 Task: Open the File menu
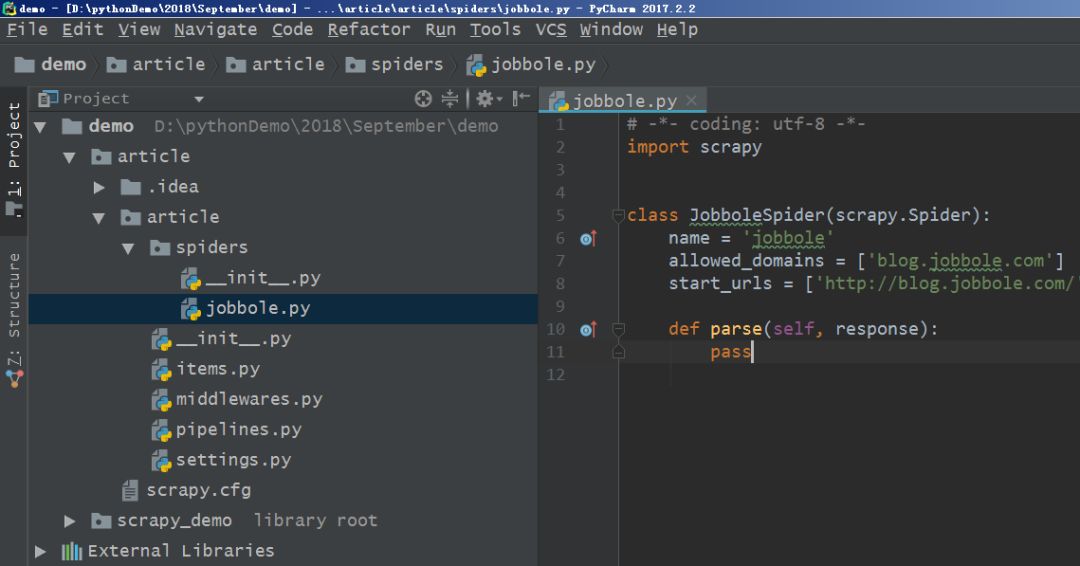point(28,30)
